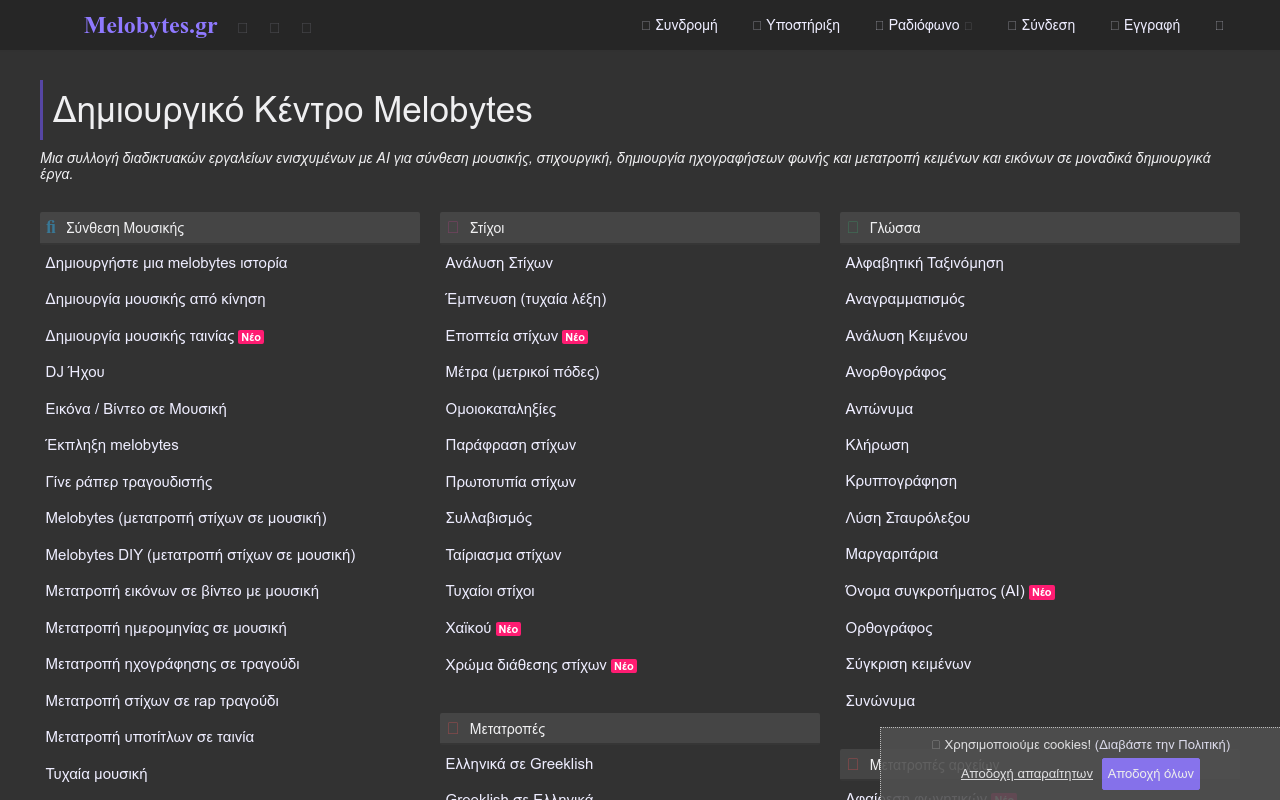Click the Γλώσσα section header icon

click(853, 228)
